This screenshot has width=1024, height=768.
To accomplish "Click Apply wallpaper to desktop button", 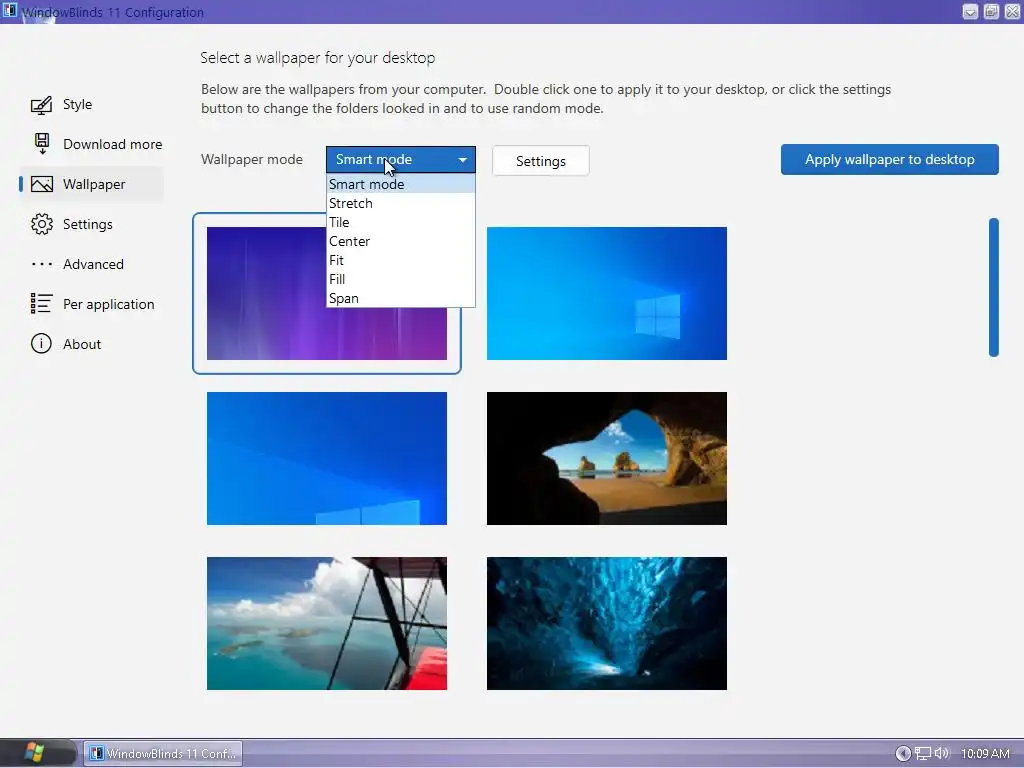I will pyautogui.click(x=889, y=159).
